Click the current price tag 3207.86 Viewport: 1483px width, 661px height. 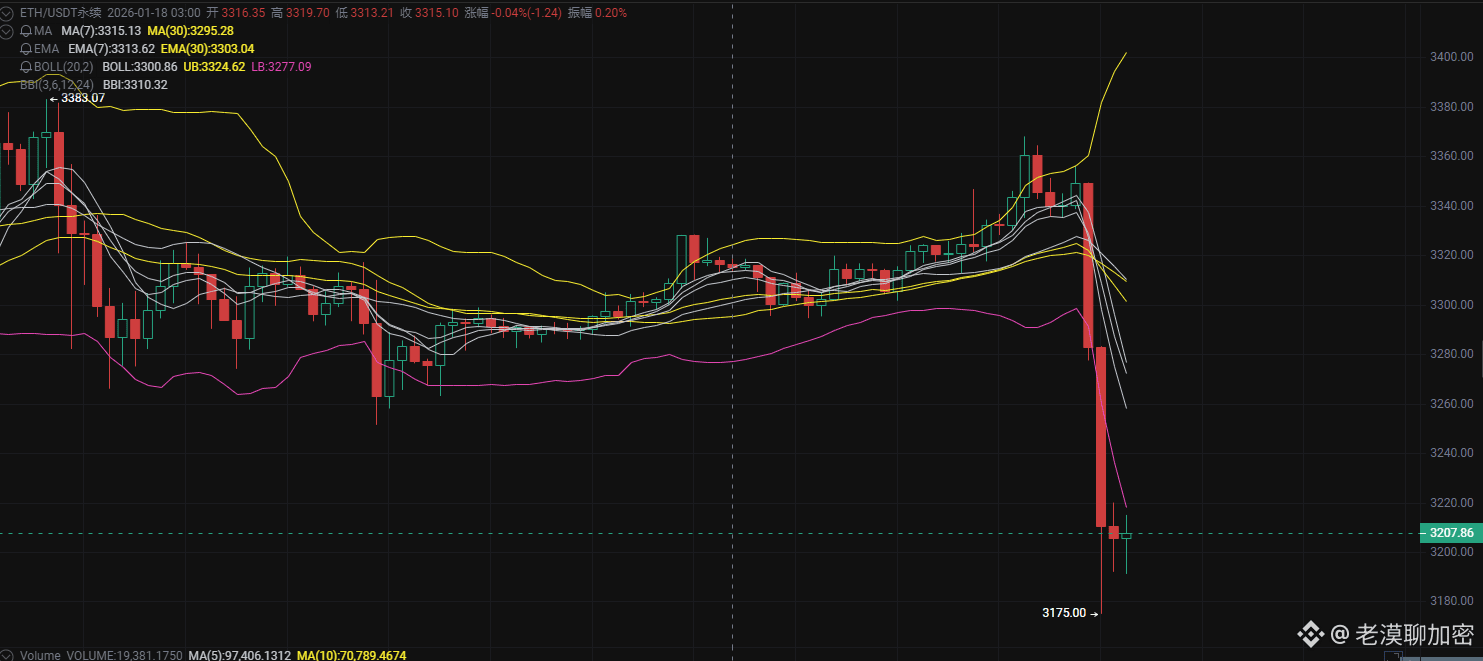click(1450, 533)
